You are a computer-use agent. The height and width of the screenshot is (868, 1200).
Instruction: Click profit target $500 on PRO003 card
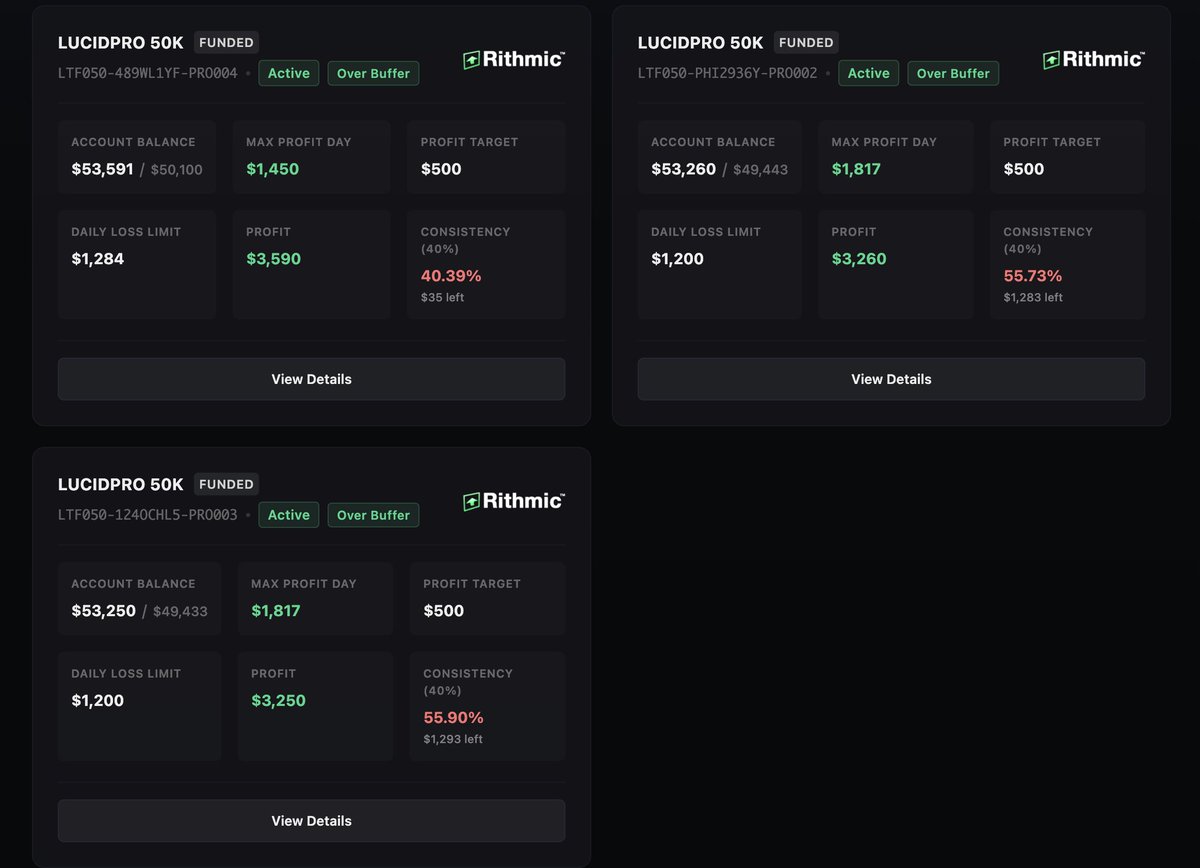click(x=443, y=611)
